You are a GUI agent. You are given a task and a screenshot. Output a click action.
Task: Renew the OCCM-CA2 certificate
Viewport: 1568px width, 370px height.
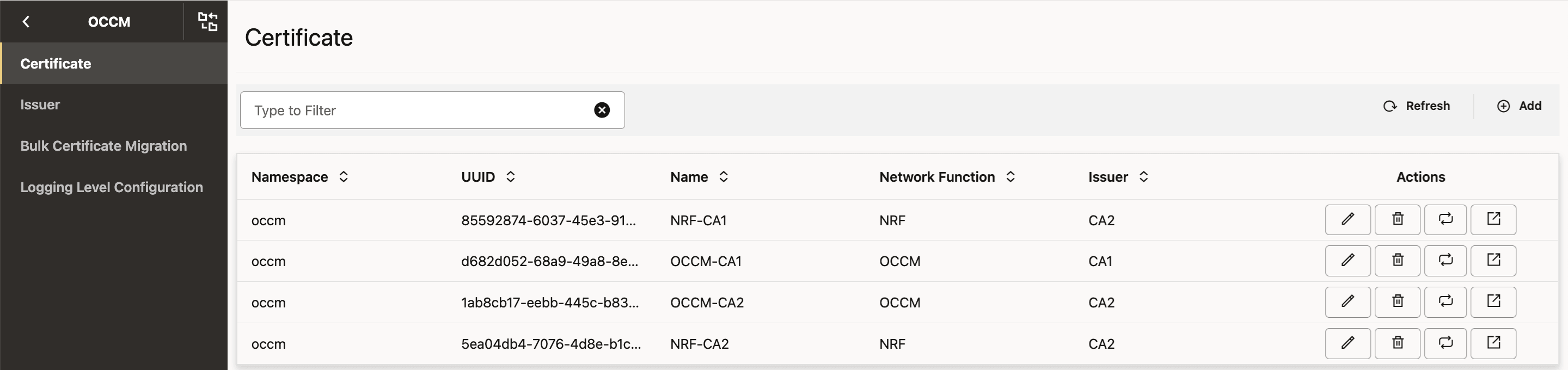[1445, 303]
